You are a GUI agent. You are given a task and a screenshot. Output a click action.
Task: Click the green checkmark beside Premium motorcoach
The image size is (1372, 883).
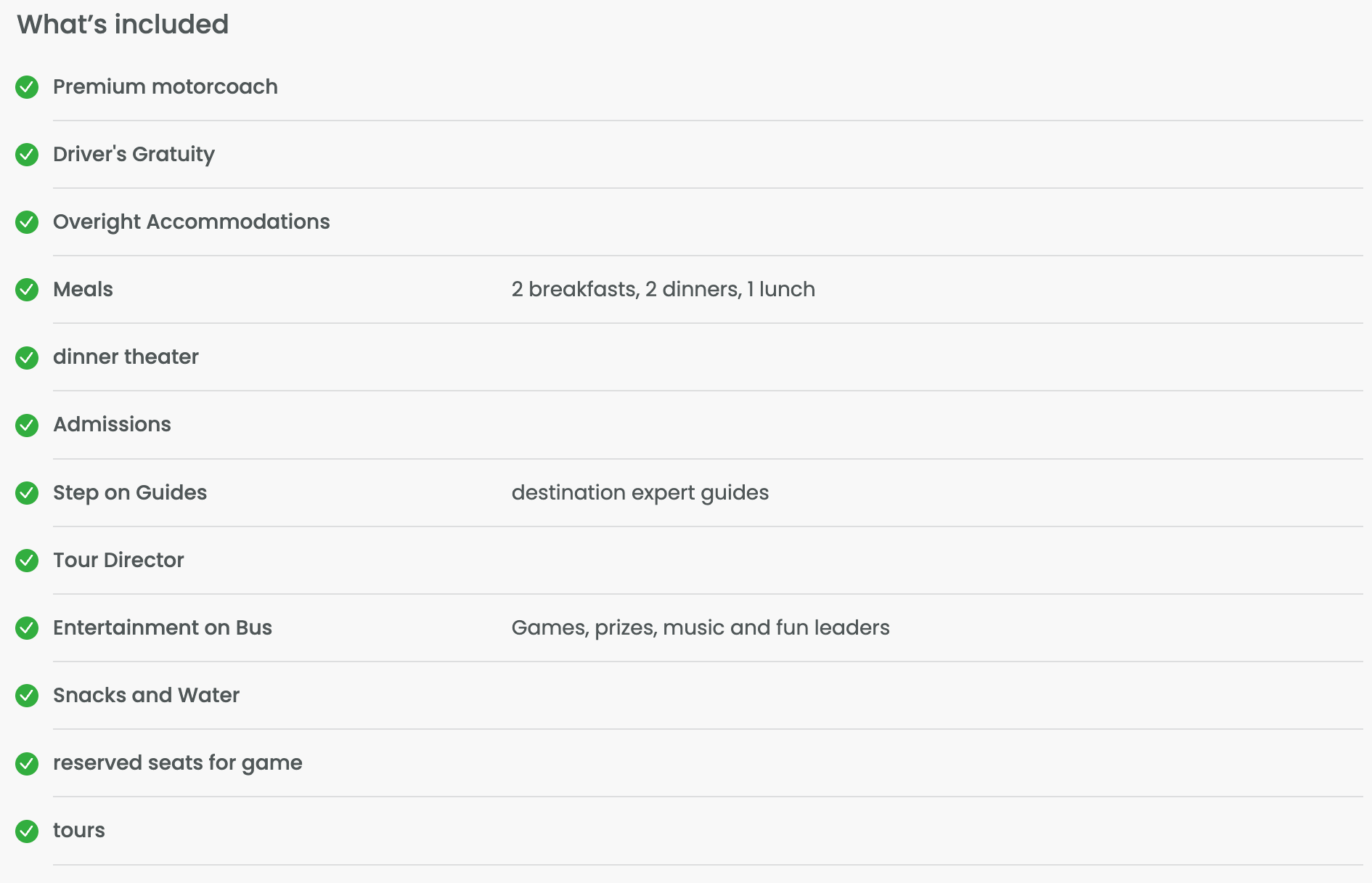click(x=27, y=87)
